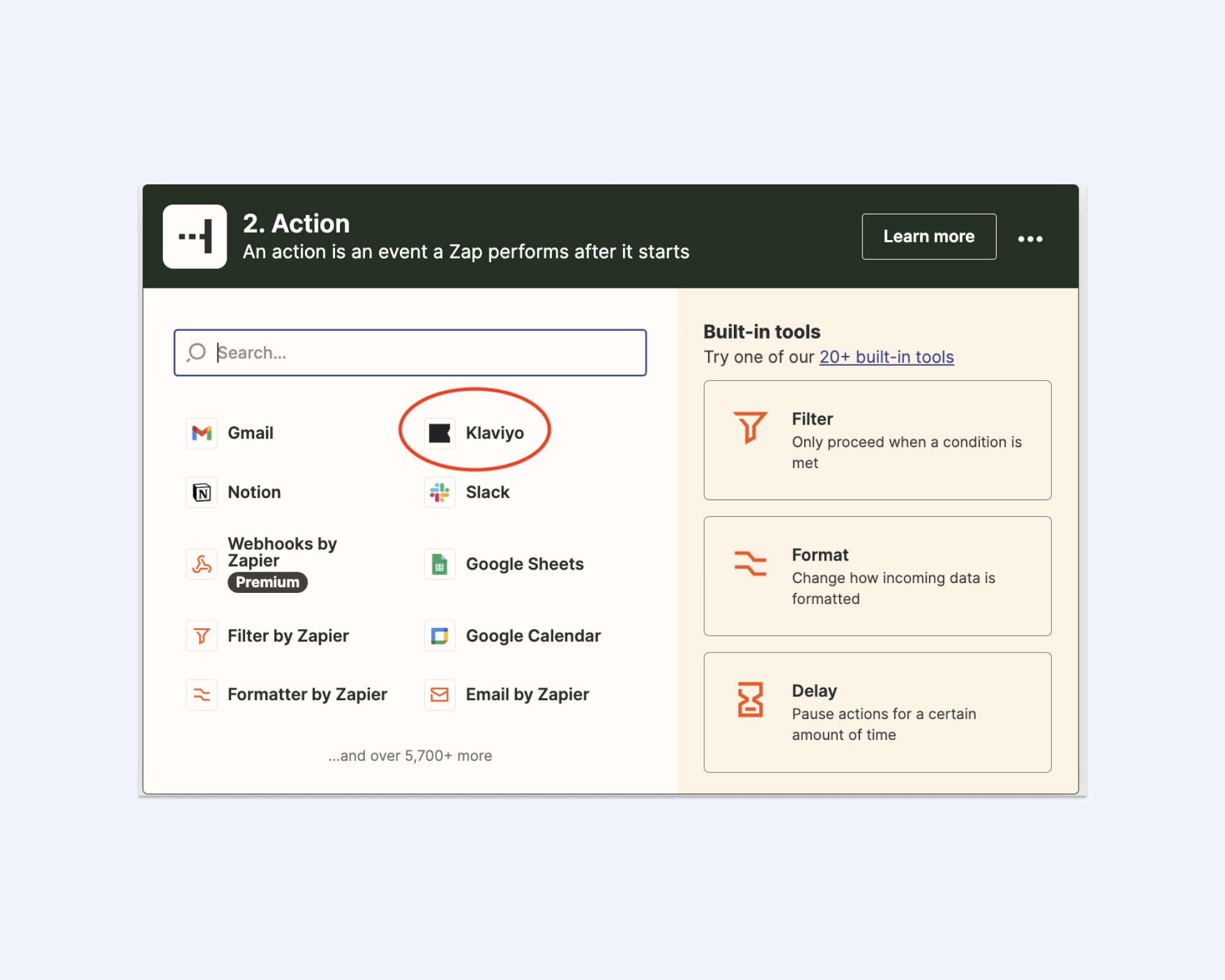This screenshot has height=980, width=1225.
Task: Click the Filter funnel icon in Built-in tools
Action: 750,428
